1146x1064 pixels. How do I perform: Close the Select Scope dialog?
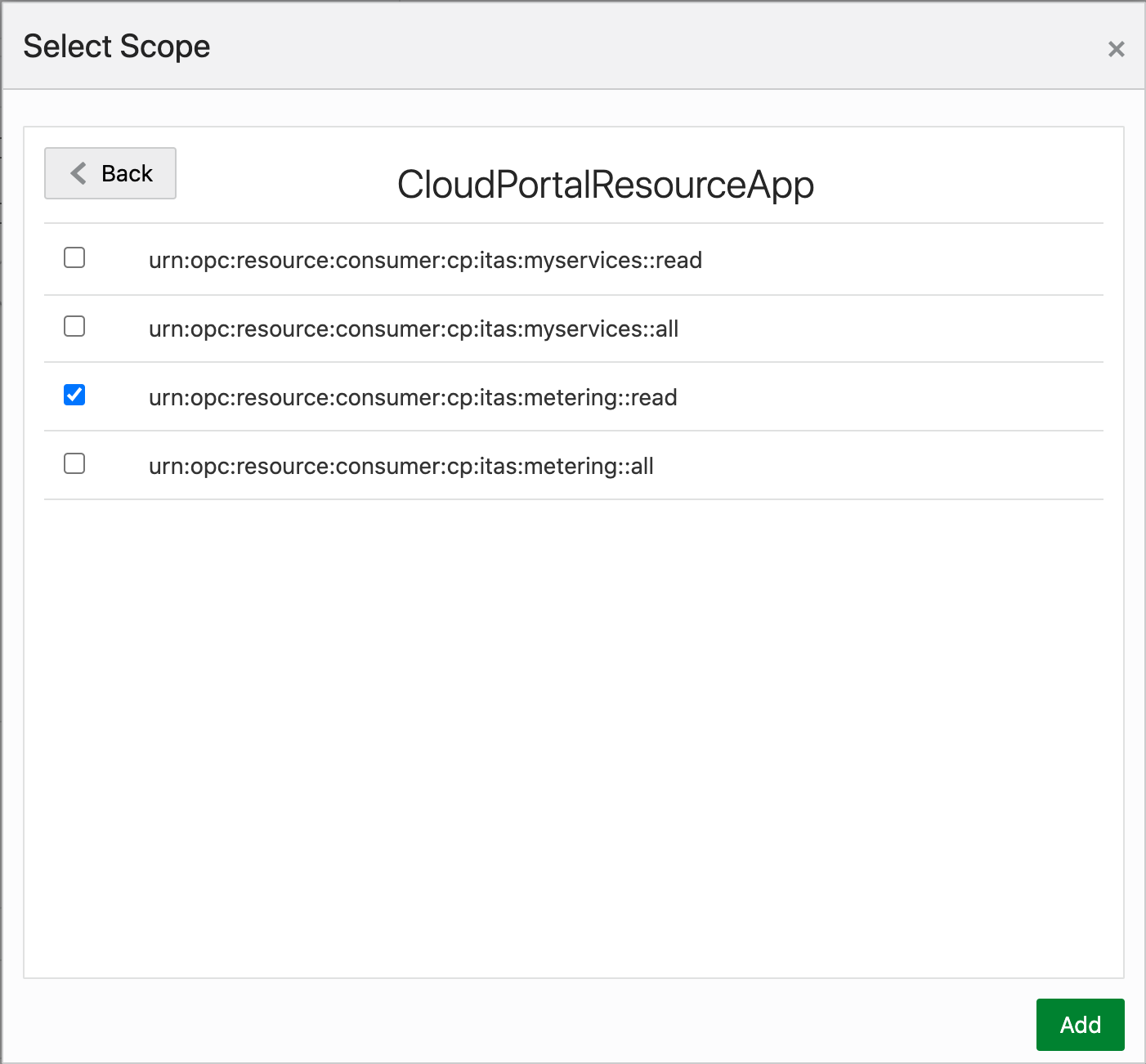click(1116, 49)
